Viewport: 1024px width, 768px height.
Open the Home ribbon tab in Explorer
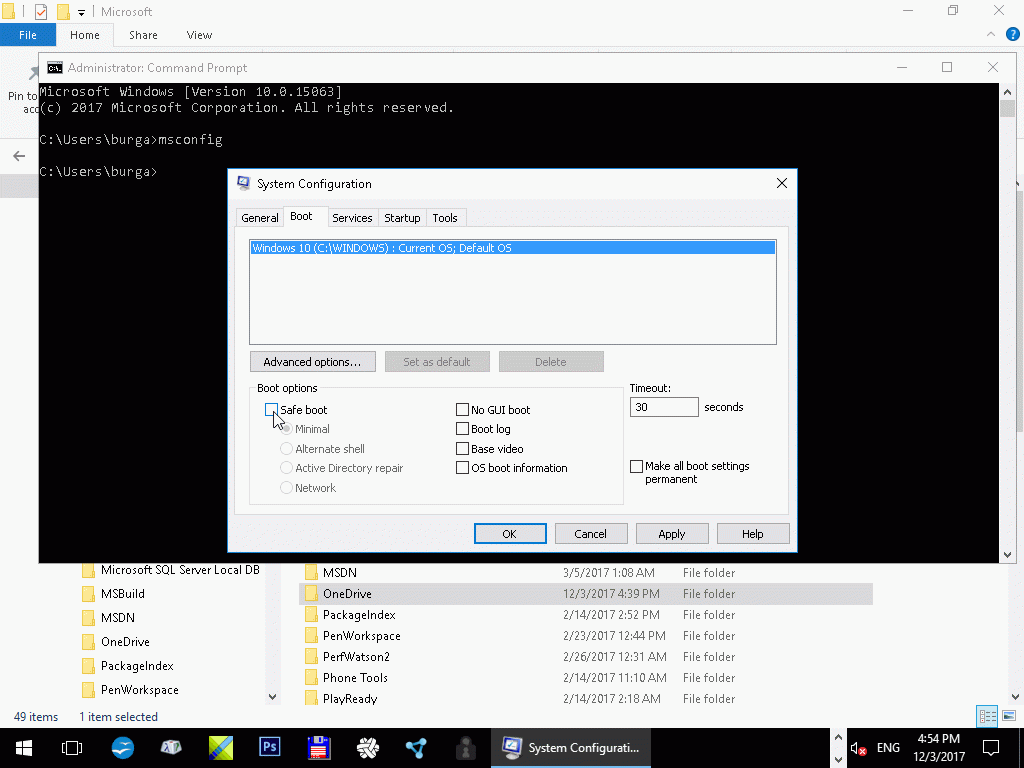85,35
